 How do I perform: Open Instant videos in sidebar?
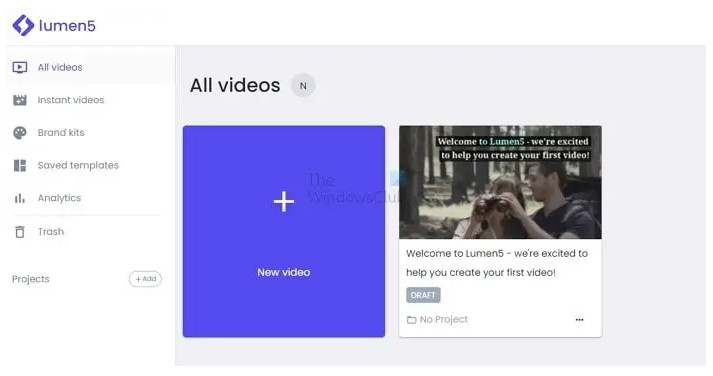click(70, 100)
